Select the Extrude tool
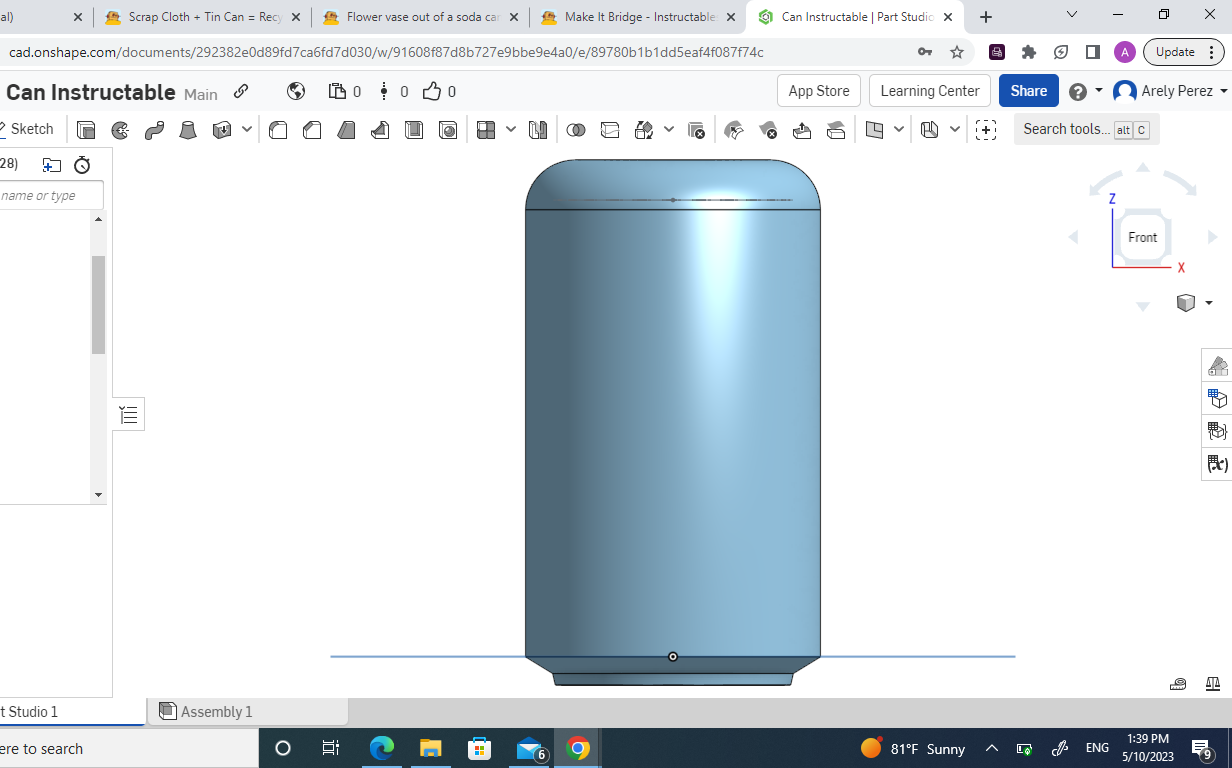1232x768 pixels. [x=85, y=129]
